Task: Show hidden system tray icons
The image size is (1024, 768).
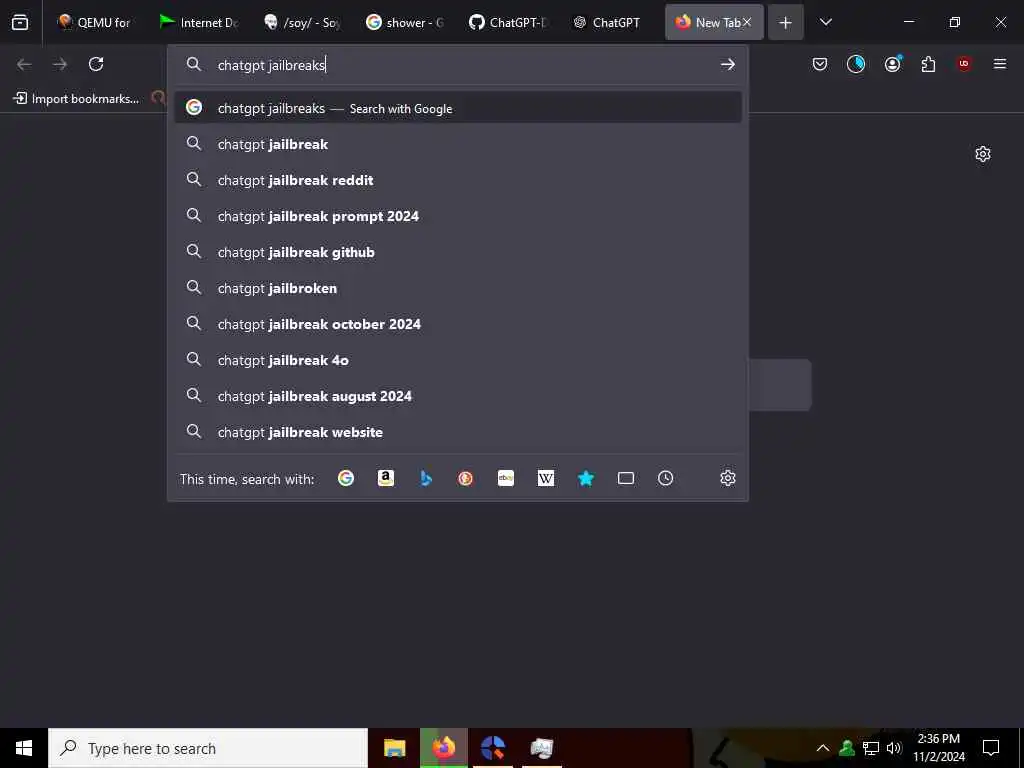Action: tap(823, 748)
